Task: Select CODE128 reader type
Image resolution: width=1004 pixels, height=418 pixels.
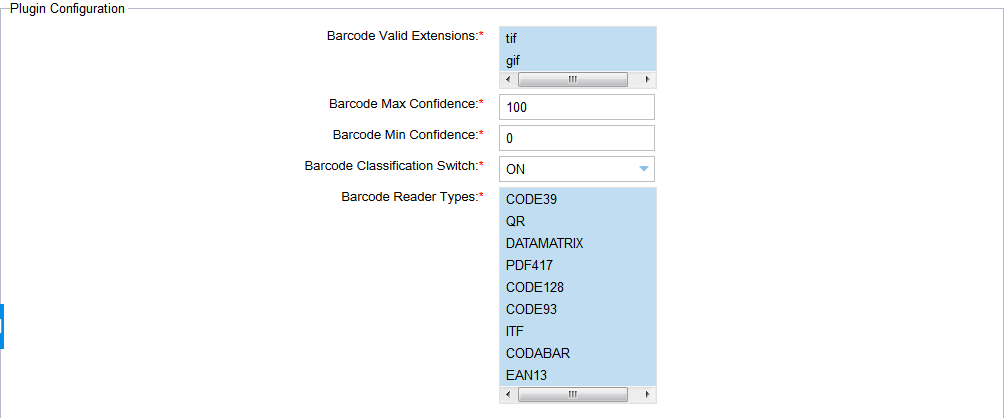Action: click(x=578, y=287)
